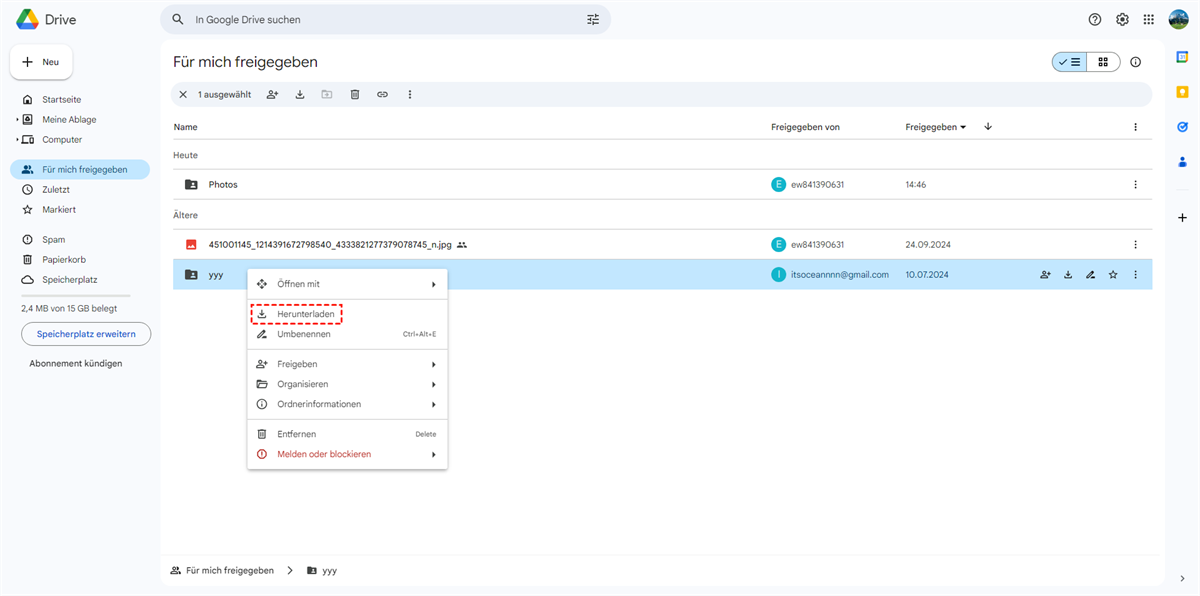The width and height of the screenshot is (1200, 596).
Task: Open the Settings gear icon
Action: [x=1122, y=20]
